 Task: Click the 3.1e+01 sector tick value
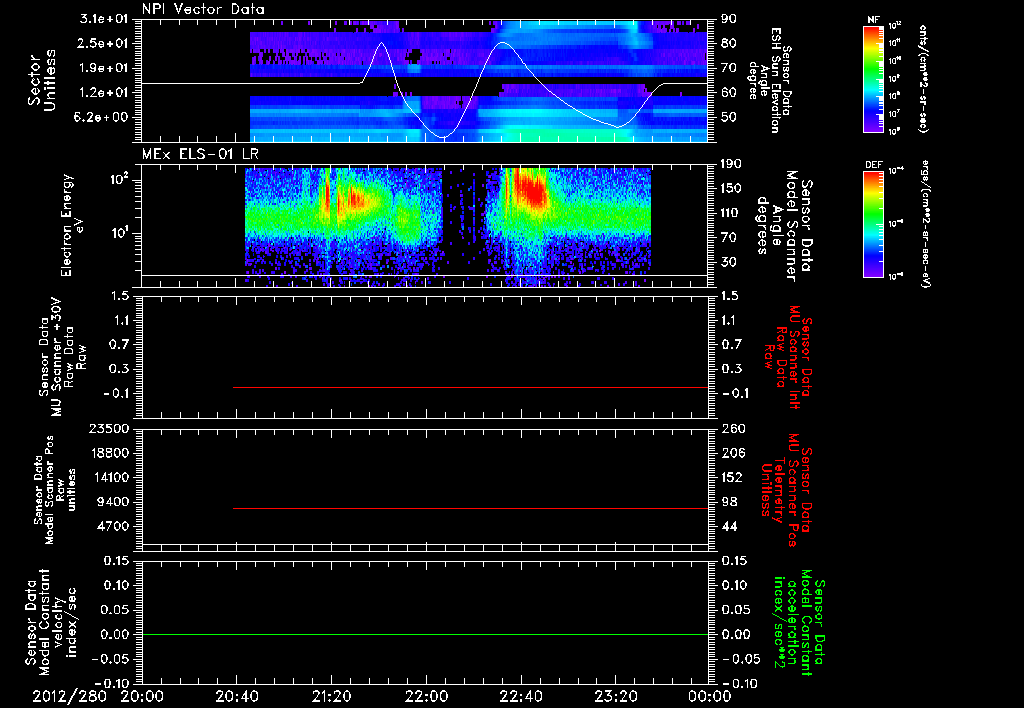pos(104,19)
